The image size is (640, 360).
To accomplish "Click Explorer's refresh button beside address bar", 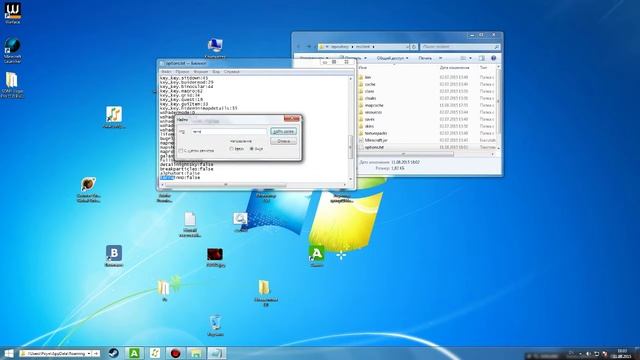I will [x=413, y=47].
